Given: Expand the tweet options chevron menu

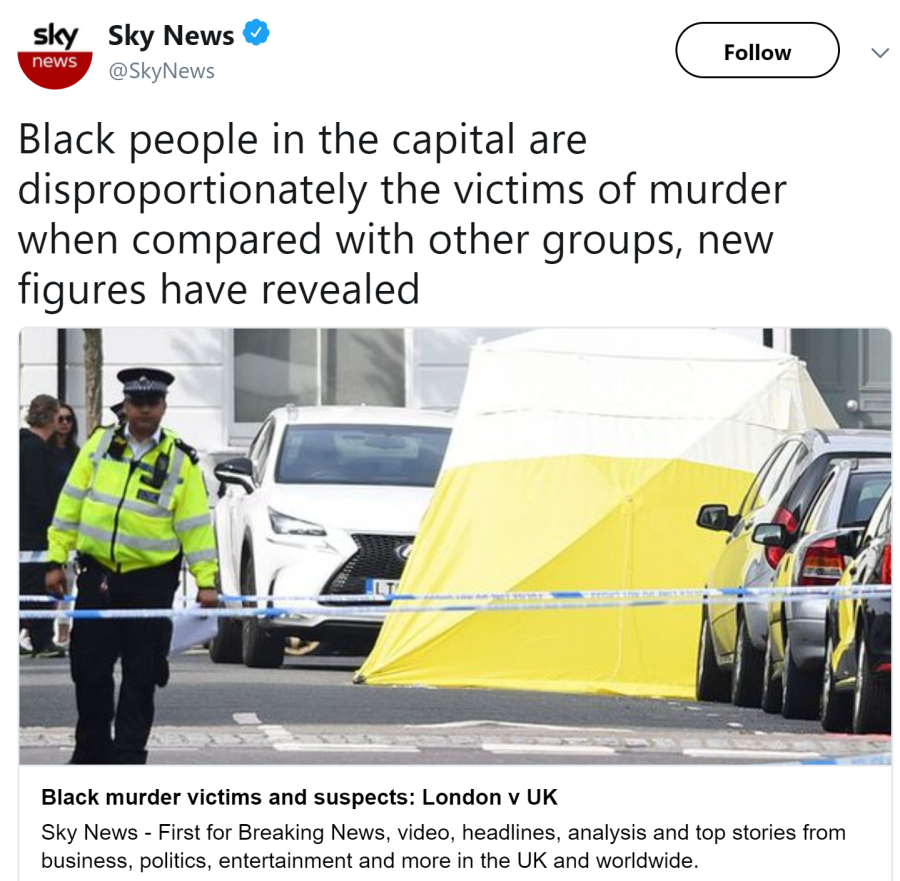Looking at the screenshot, I should (x=879, y=53).
